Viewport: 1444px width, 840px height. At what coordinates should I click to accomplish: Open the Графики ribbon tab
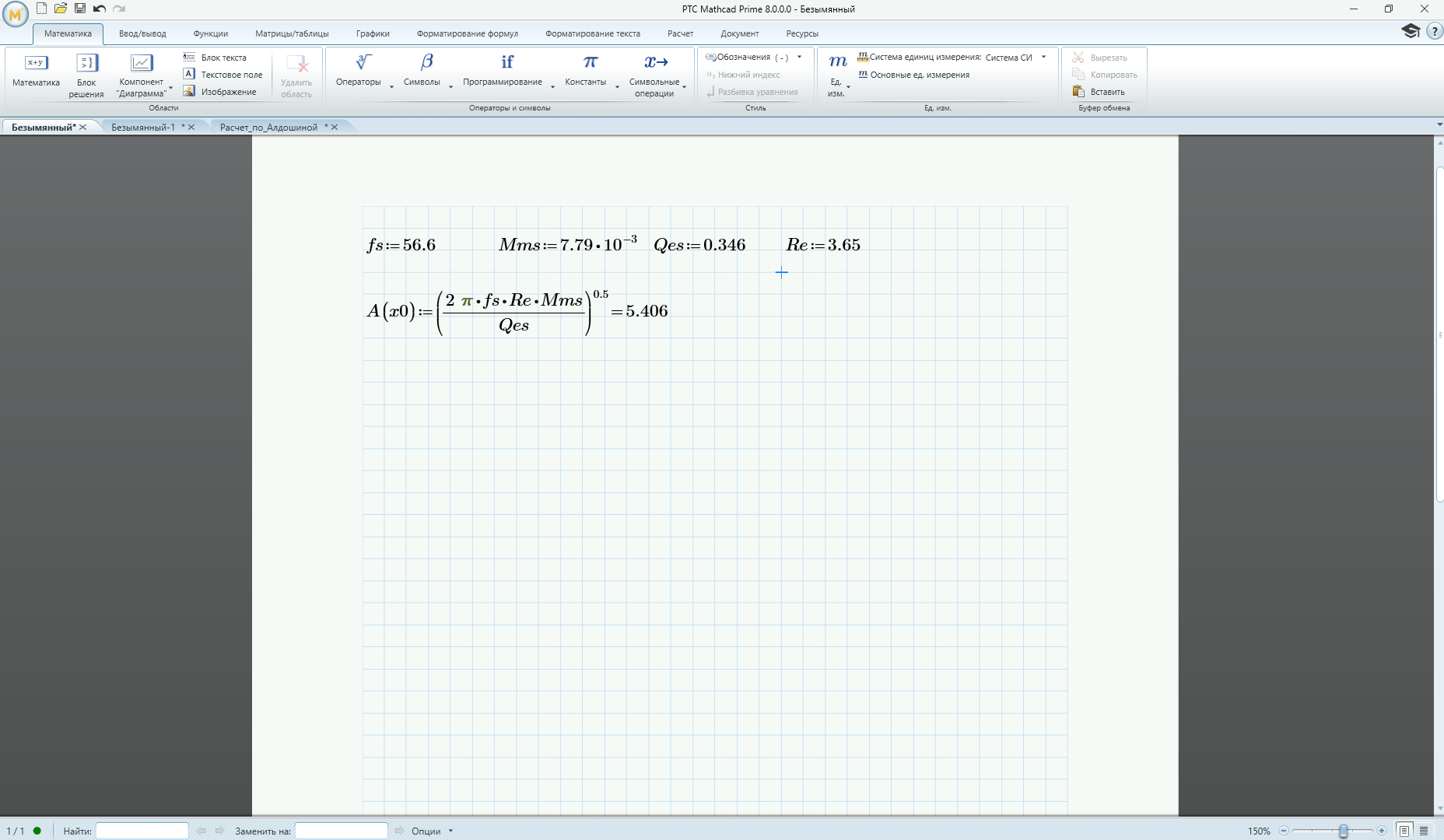pos(373,33)
